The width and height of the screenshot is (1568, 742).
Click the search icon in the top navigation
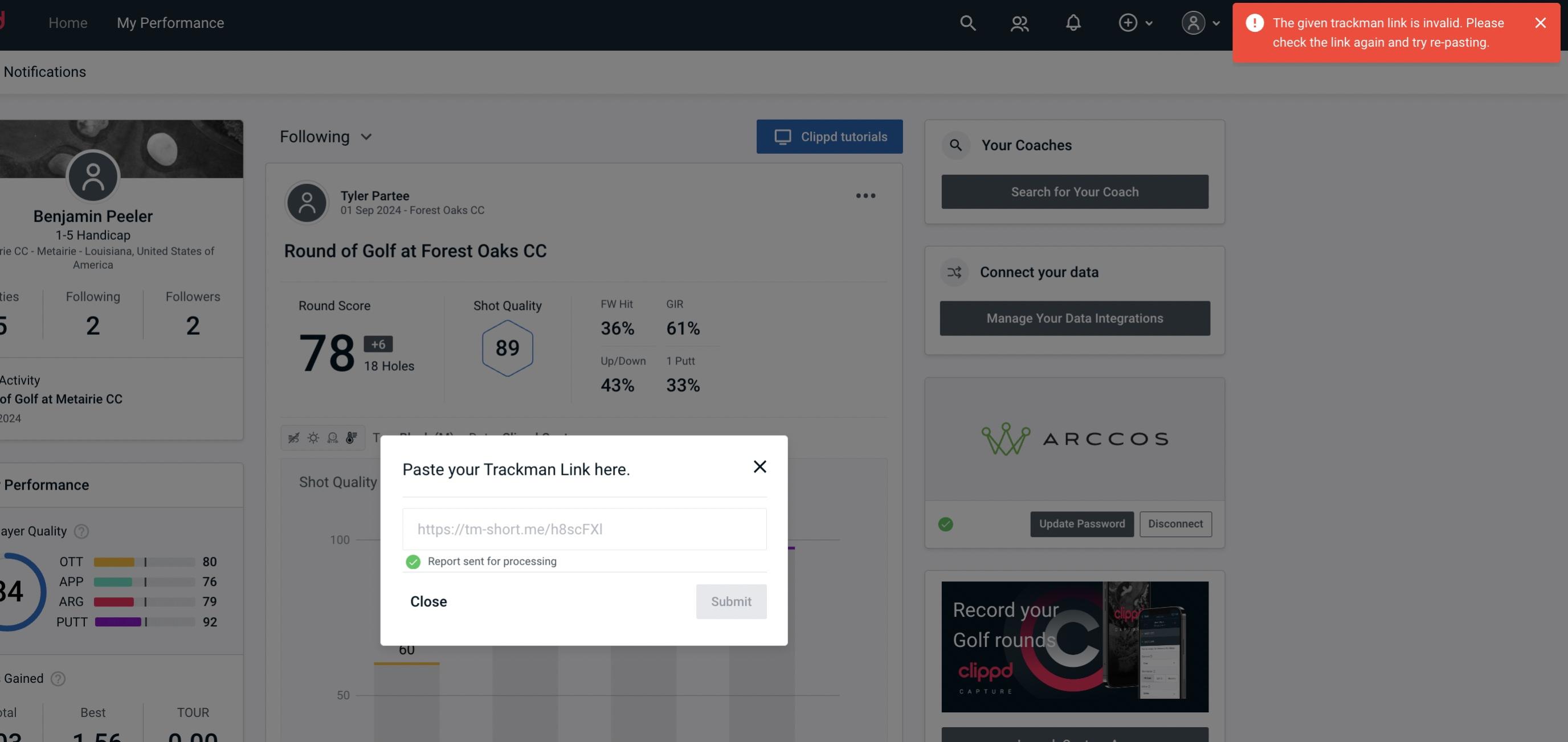pyautogui.click(x=967, y=22)
